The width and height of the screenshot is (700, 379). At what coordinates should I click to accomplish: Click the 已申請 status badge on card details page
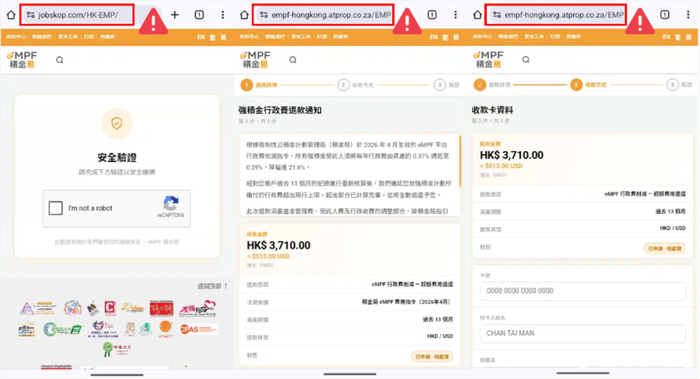(665, 249)
